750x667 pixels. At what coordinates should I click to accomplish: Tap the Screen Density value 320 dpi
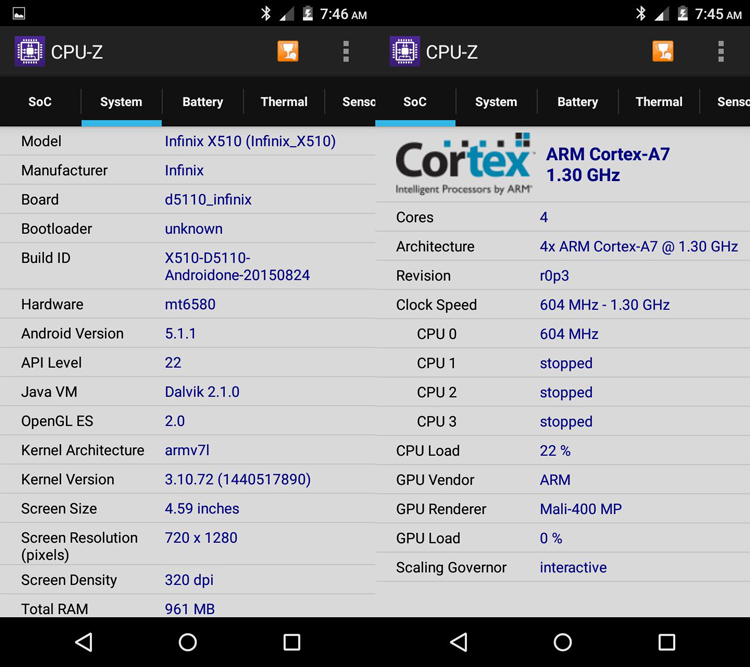189,580
